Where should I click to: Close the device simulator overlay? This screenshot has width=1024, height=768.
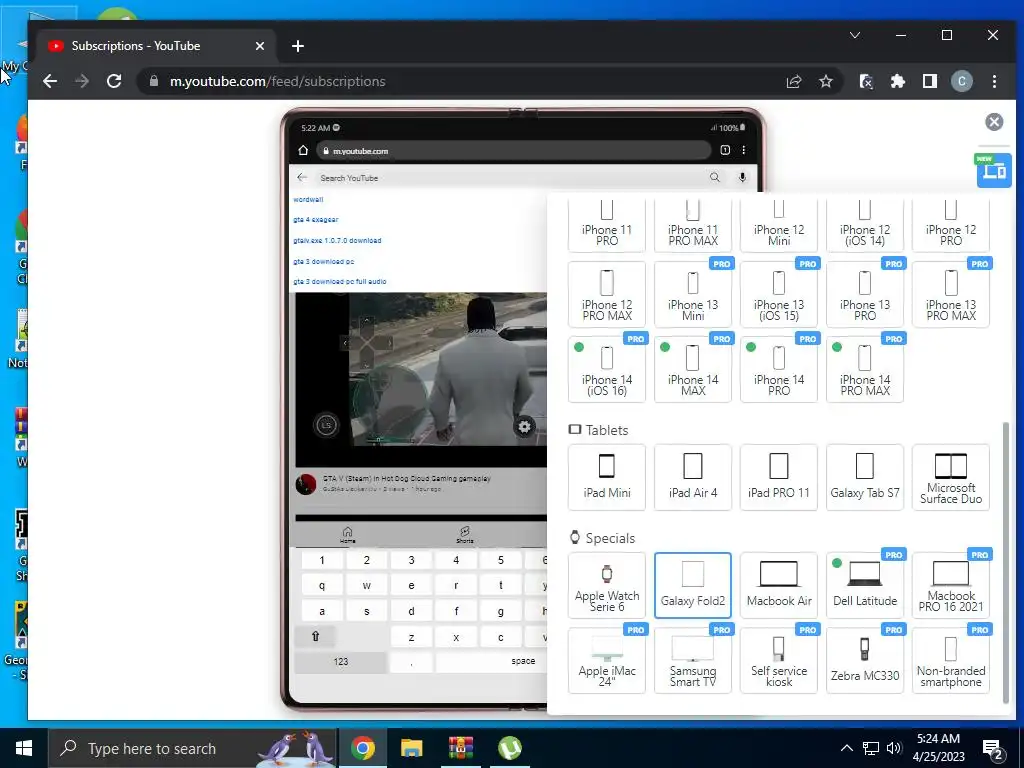coord(994,121)
